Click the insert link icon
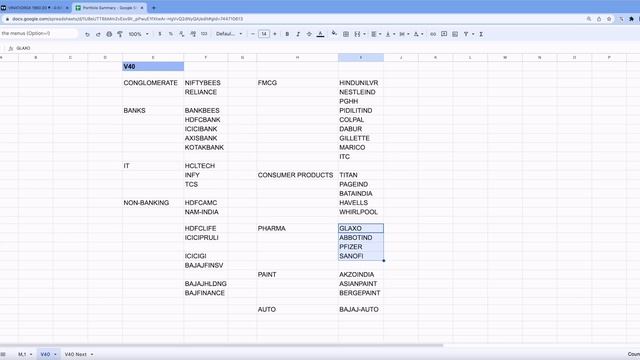640x360 pixels. tap(433, 34)
